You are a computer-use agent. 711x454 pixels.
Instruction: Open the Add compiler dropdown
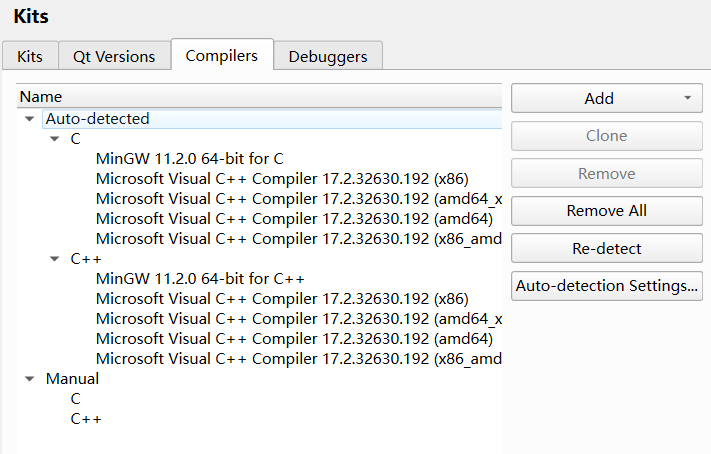click(607, 98)
